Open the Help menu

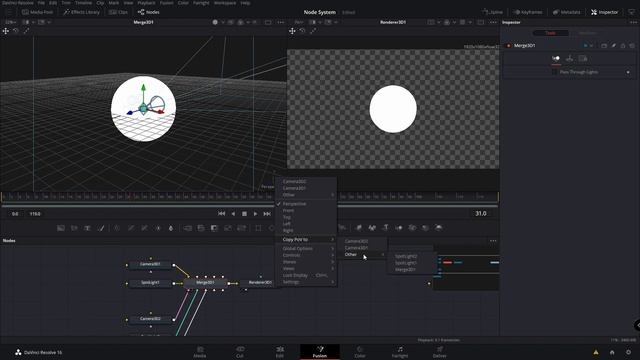pos(245,3)
